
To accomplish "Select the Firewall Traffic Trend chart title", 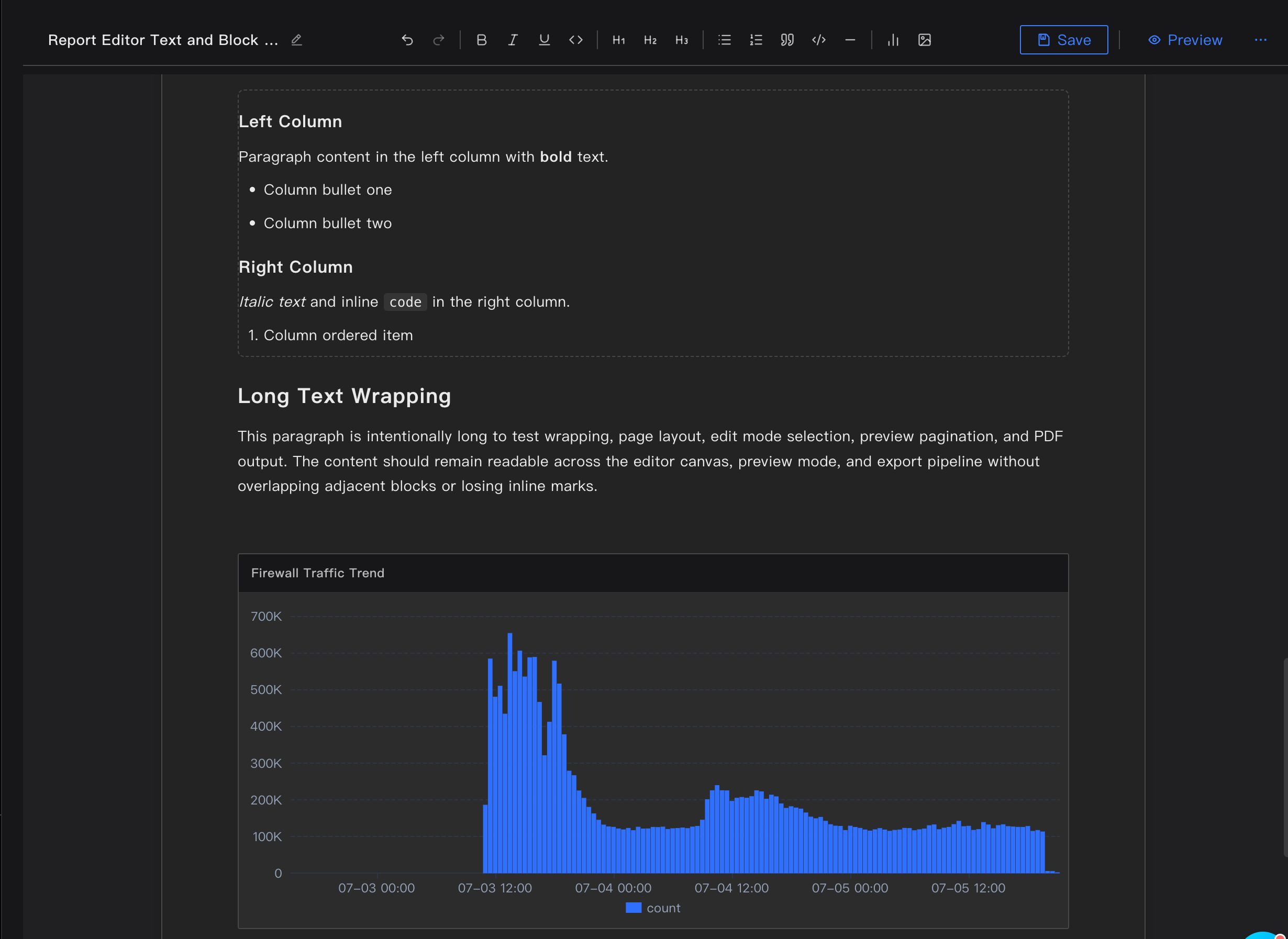I will point(318,573).
